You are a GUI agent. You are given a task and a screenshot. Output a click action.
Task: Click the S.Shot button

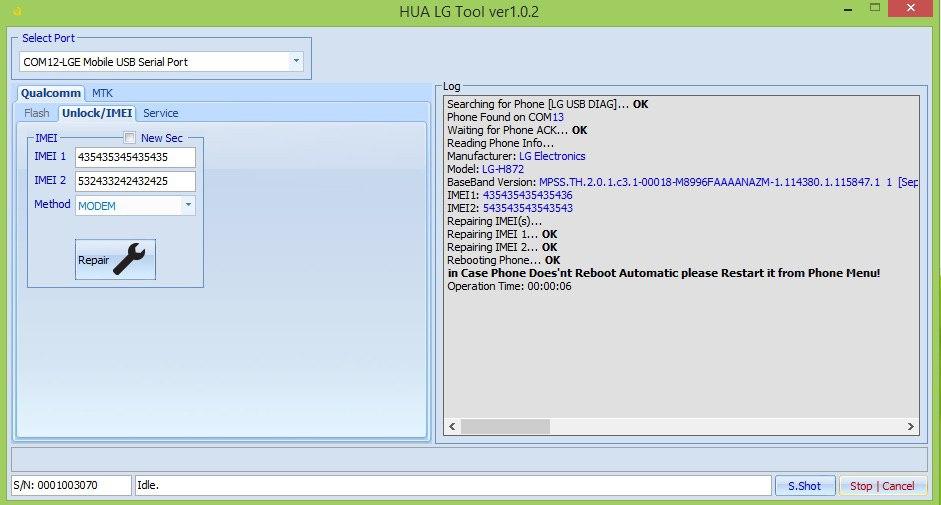[805, 486]
